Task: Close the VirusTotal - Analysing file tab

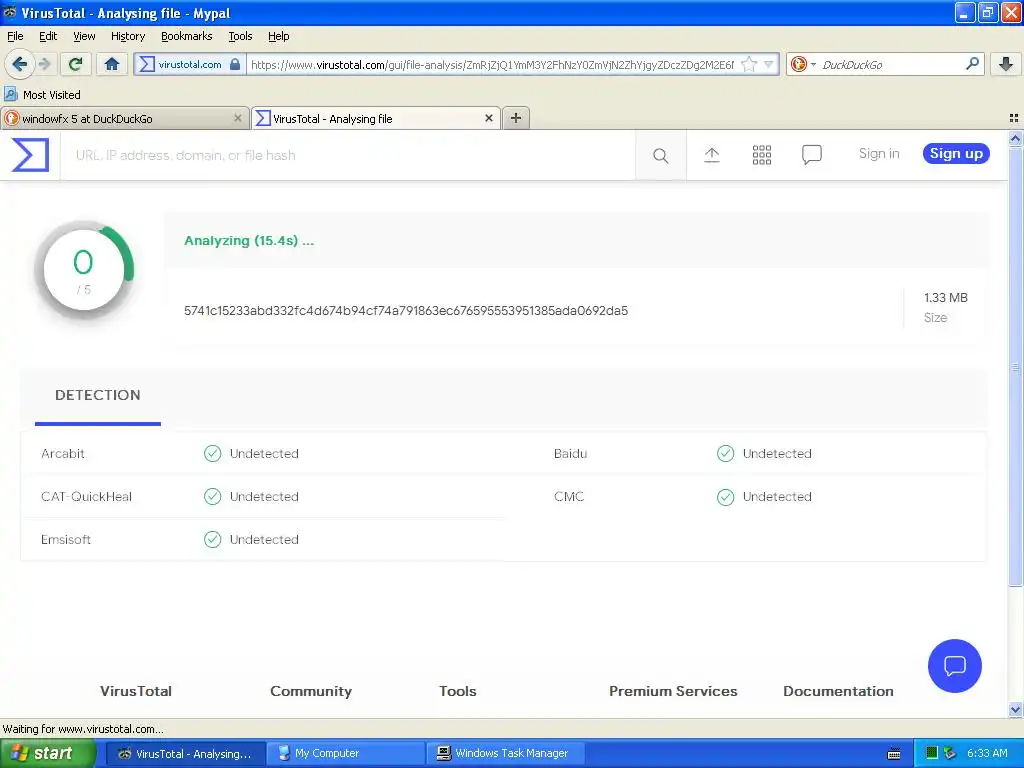Action: tap(488, 118)
